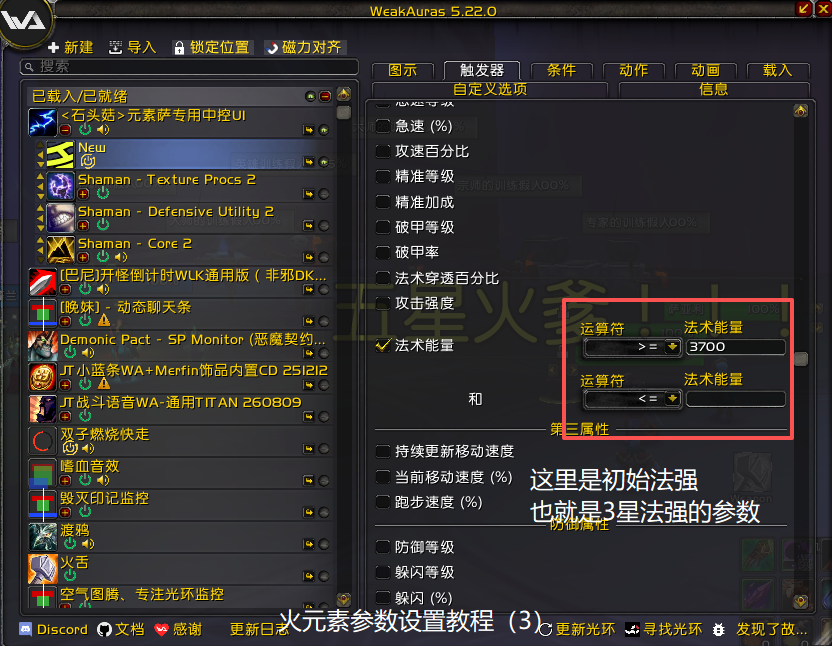Click the 锁定位置 lock icon
The width and height of the screenshot is (832, 646).
179,48
